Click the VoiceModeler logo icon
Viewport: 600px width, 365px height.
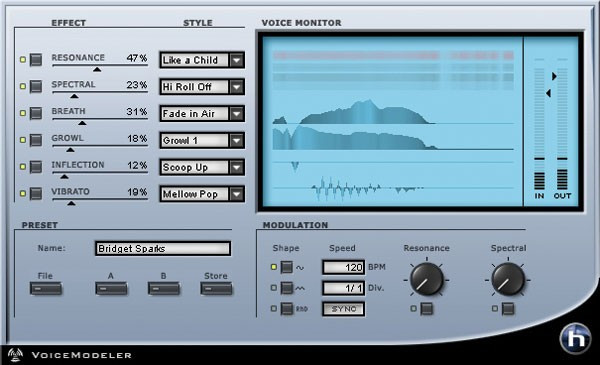pyautogui.click(x=15, y=355)
